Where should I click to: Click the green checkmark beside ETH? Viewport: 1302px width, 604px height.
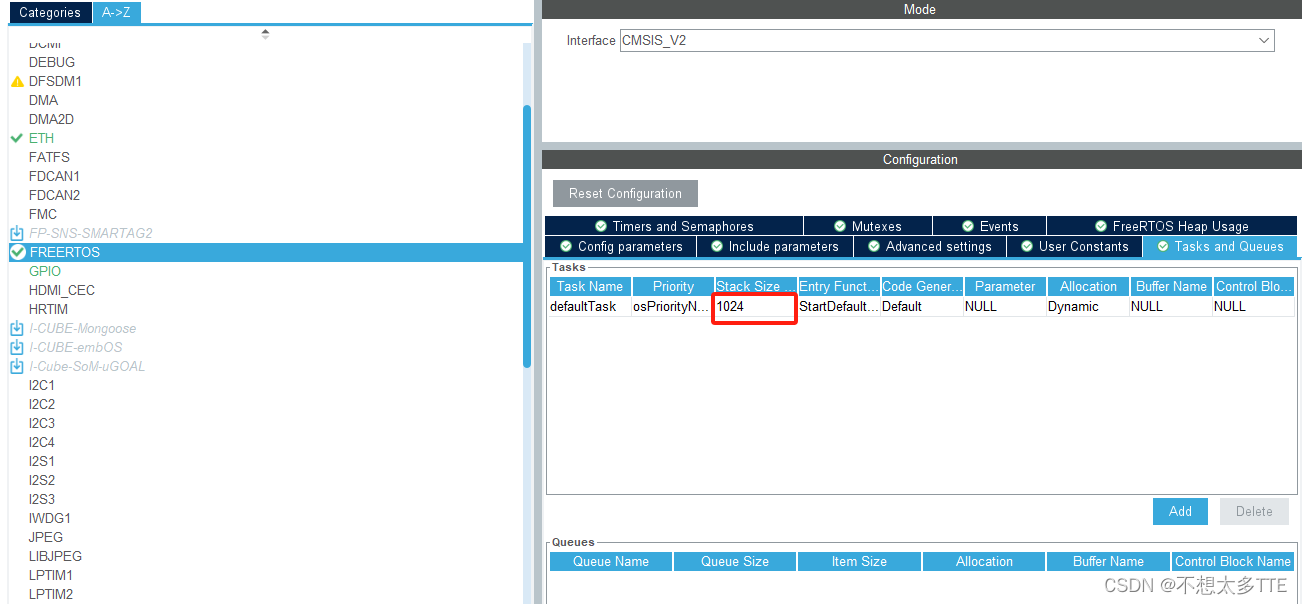[17, 138]
